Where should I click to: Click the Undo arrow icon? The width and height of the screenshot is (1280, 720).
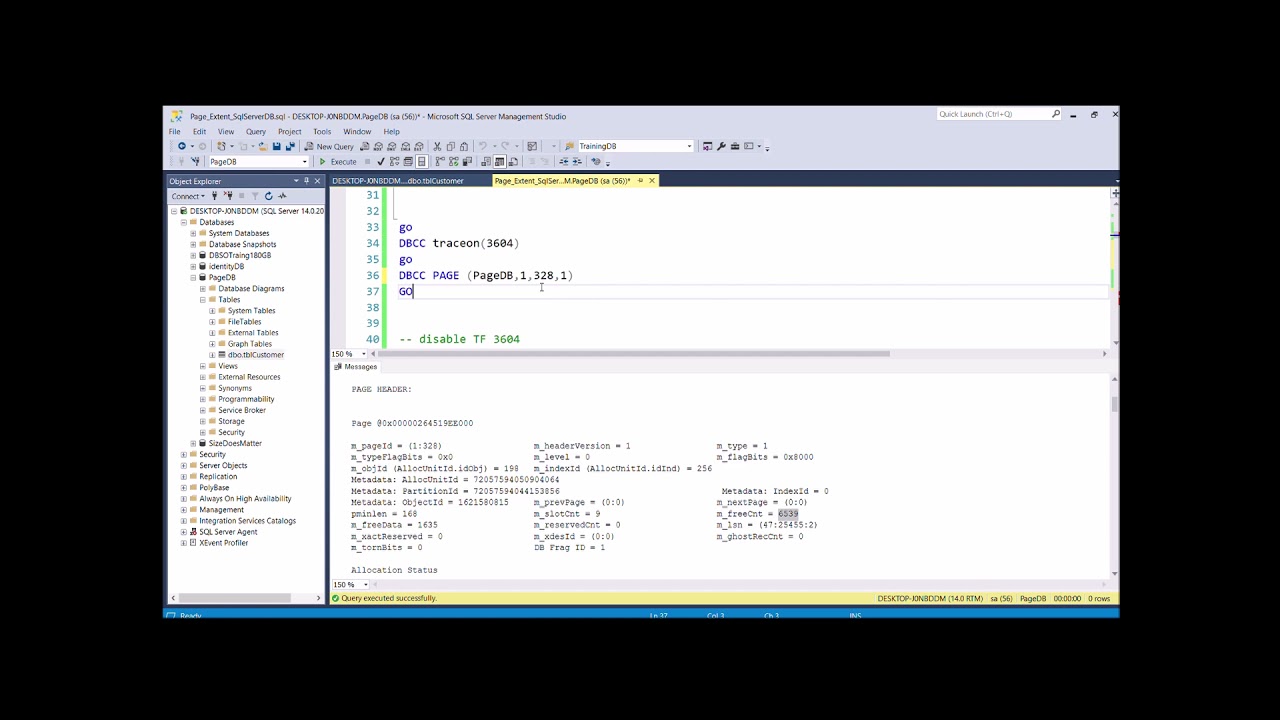point(481,146)
